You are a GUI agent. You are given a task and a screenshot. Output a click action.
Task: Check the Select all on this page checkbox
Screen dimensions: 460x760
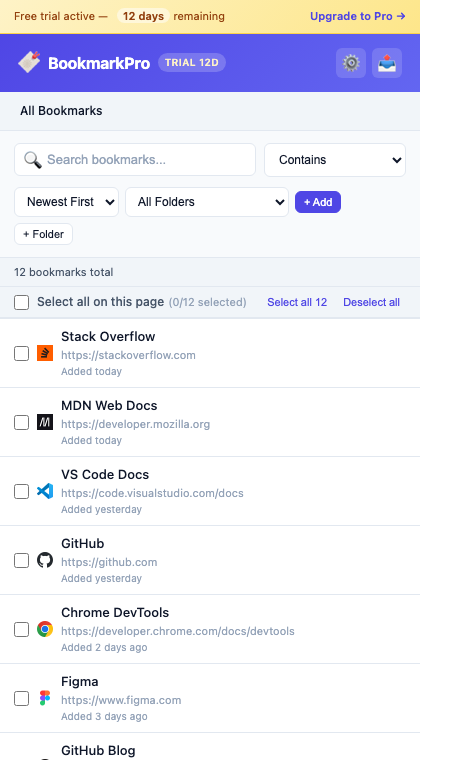coord(21,302)
